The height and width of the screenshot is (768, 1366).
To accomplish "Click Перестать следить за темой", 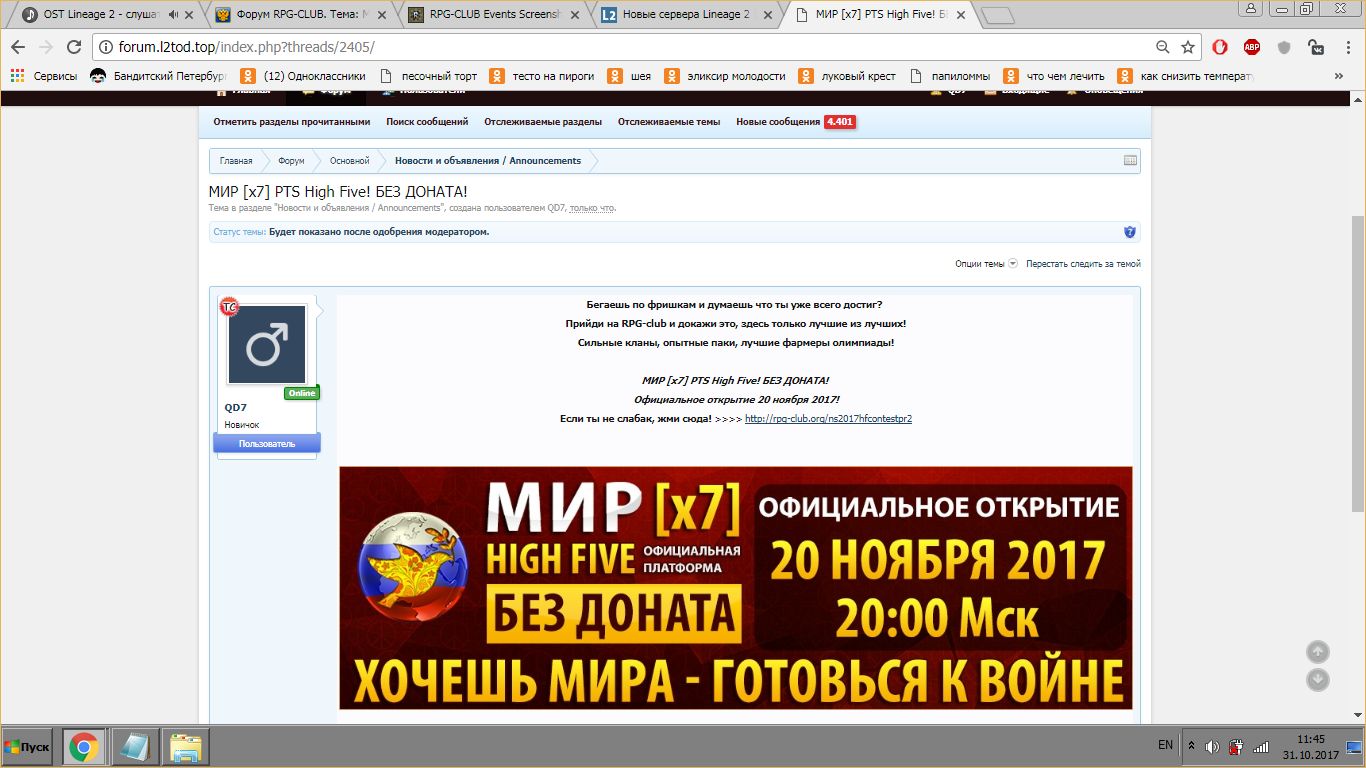I will click(1083, 264).
